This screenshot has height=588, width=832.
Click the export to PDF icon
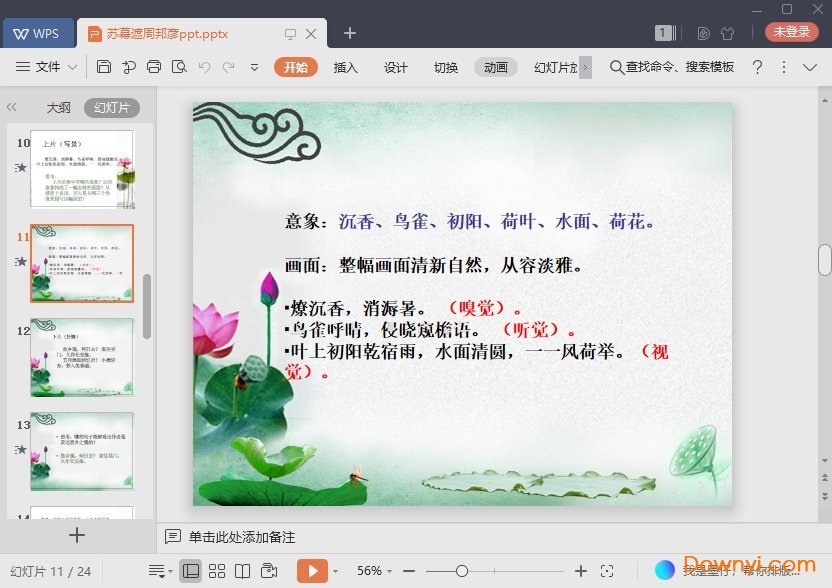pos(129,67)
